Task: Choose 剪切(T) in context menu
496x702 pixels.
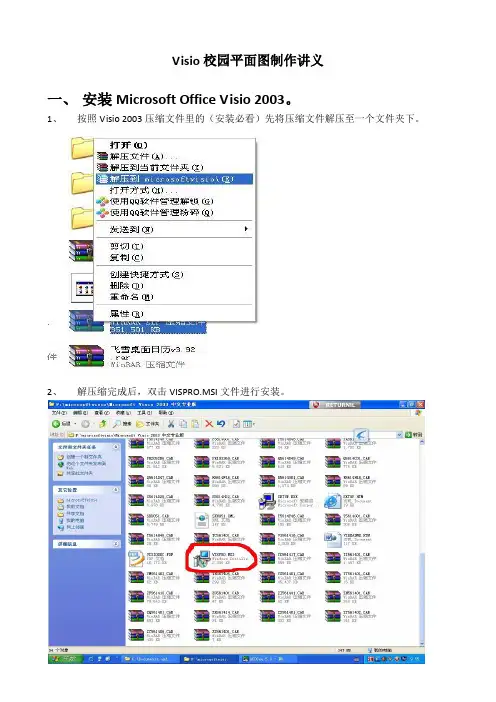Action: point(174,246)
